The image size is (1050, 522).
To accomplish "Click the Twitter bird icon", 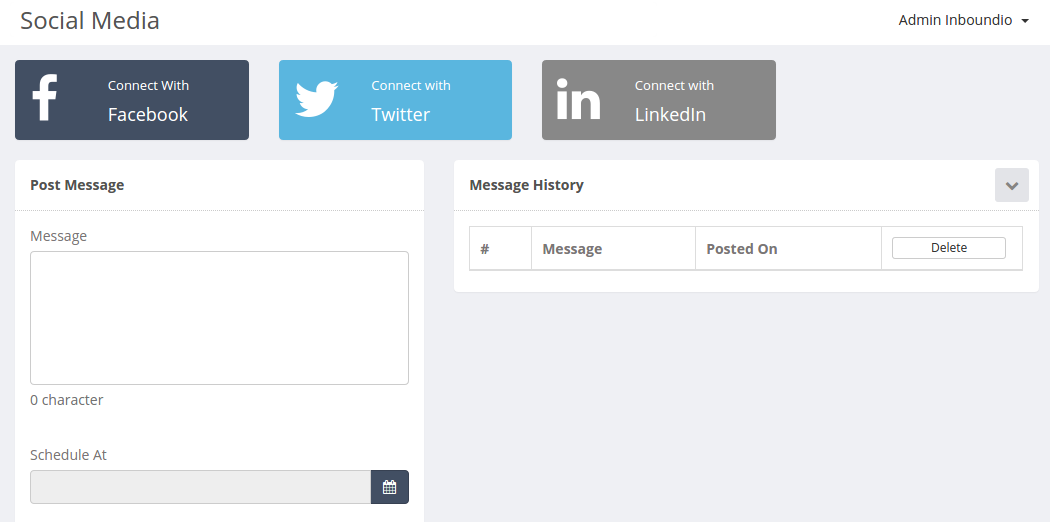I will [317, 99].
